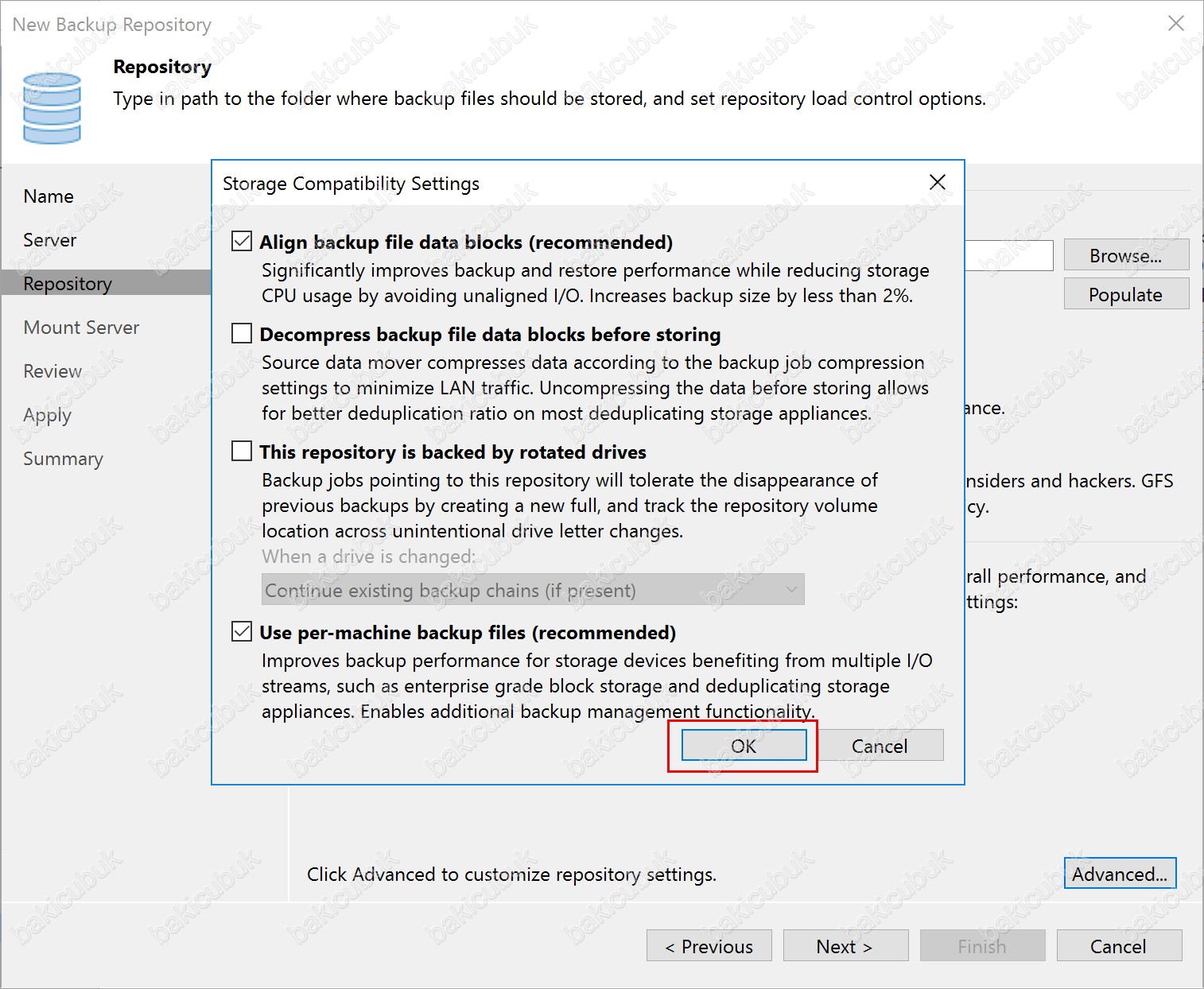Check repository backed by rotated drives
This screenshot has height=989, width=1204.
[242, 451]
